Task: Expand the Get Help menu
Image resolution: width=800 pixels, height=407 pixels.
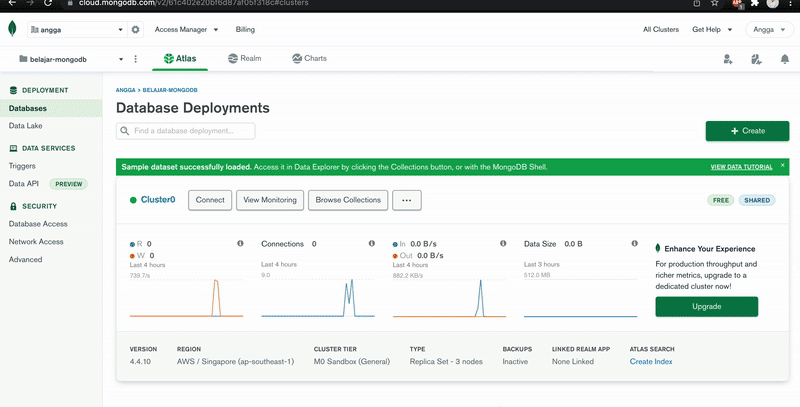Action: coord(712,30)
